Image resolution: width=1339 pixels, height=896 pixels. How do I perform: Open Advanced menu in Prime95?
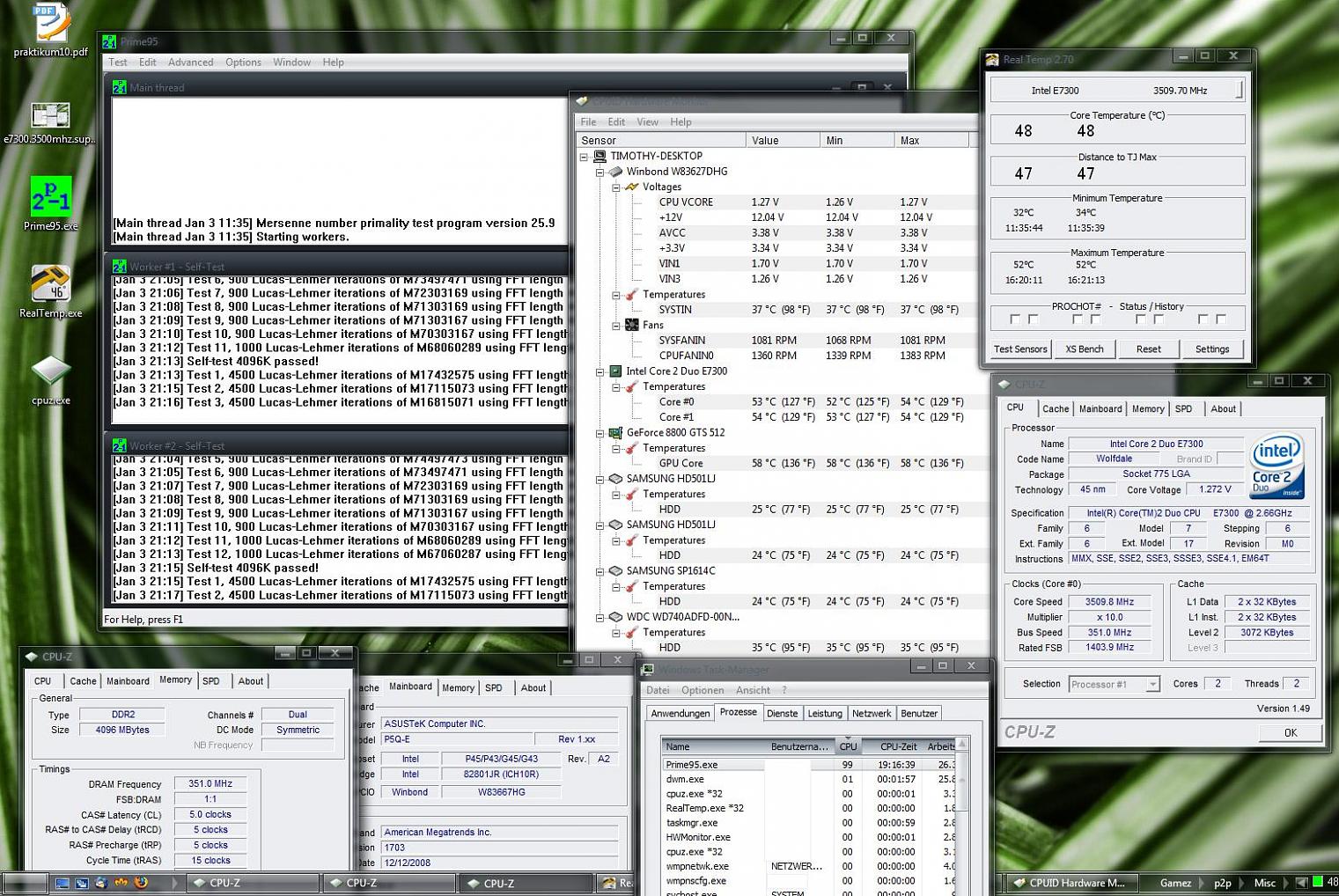point(190,62)
